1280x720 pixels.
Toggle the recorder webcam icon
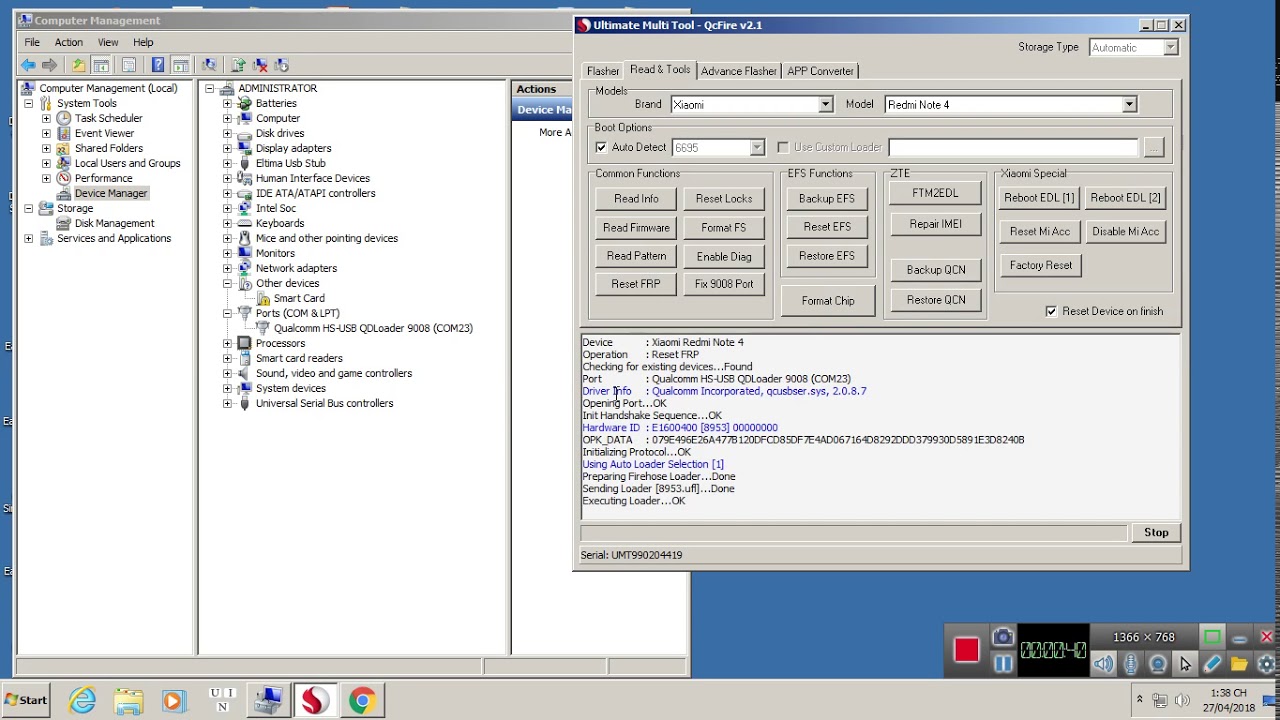tap(1158, 664)
